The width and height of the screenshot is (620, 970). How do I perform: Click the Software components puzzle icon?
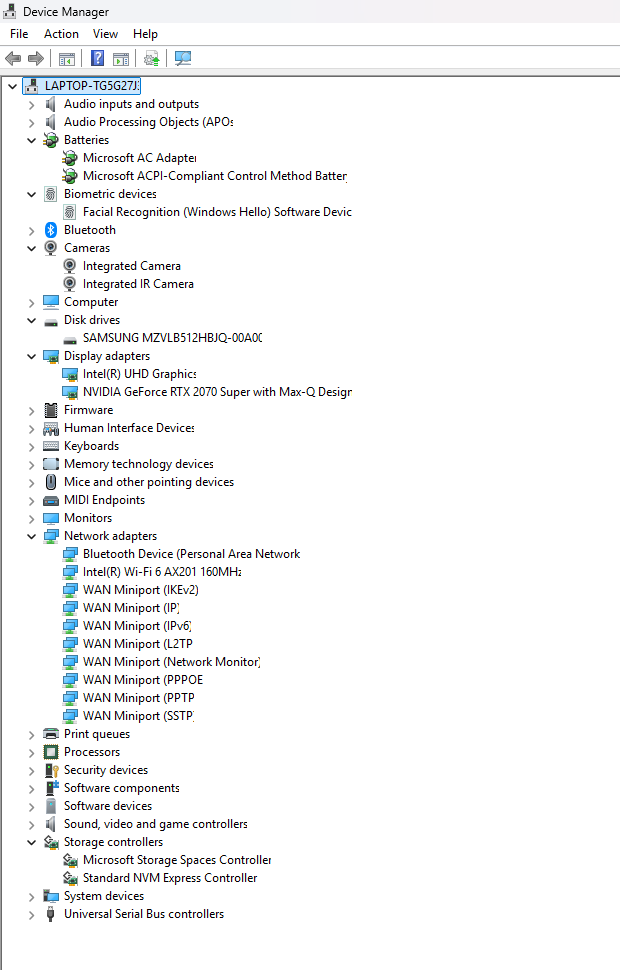tap(51, 788)
